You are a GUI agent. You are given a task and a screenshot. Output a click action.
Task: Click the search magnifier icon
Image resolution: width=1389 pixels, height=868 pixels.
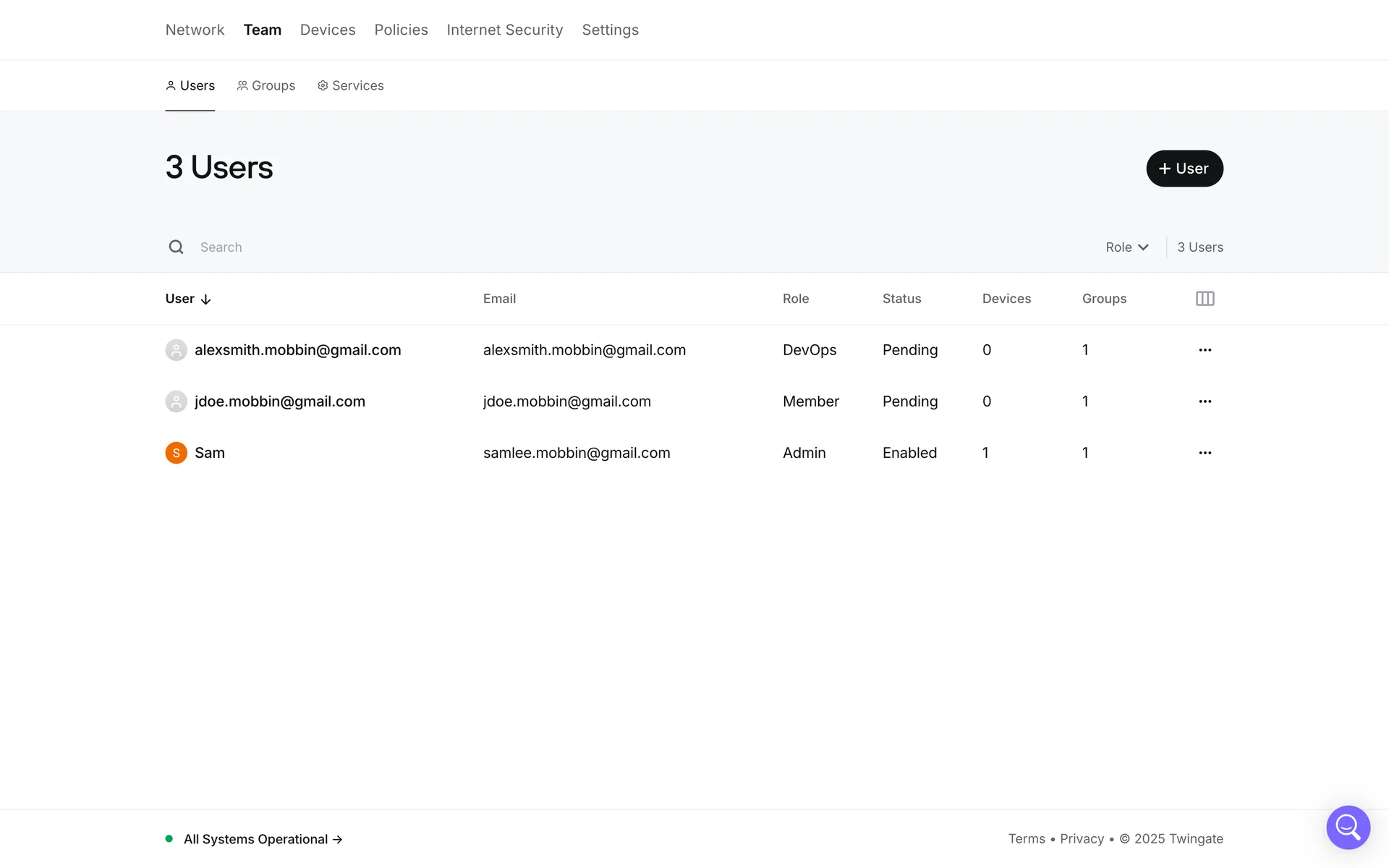(176, 247)
